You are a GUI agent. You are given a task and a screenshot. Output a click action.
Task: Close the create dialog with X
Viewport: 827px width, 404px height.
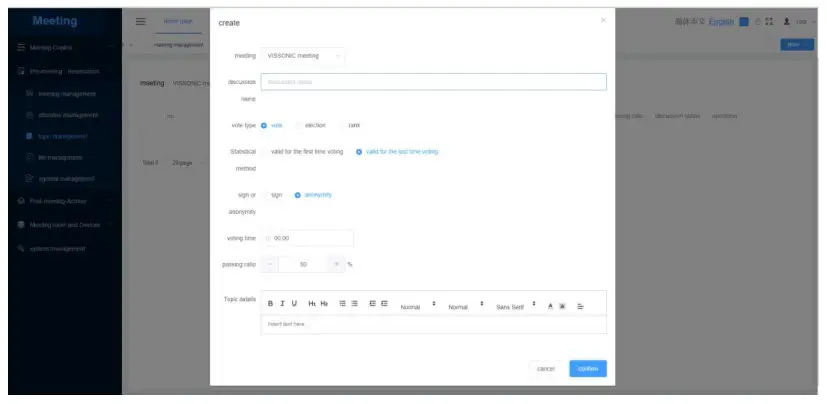coord(603,20)
